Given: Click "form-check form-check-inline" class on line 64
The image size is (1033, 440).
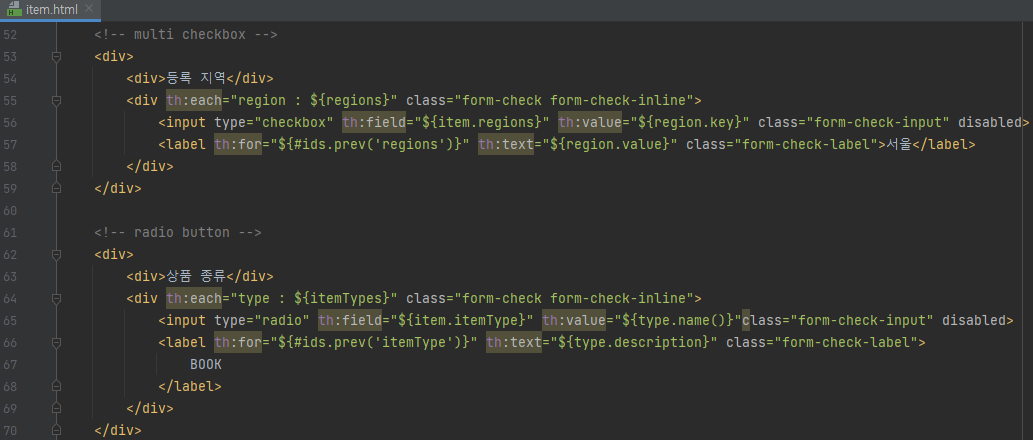Looking at the screenshot, I should tap(574, 298).
